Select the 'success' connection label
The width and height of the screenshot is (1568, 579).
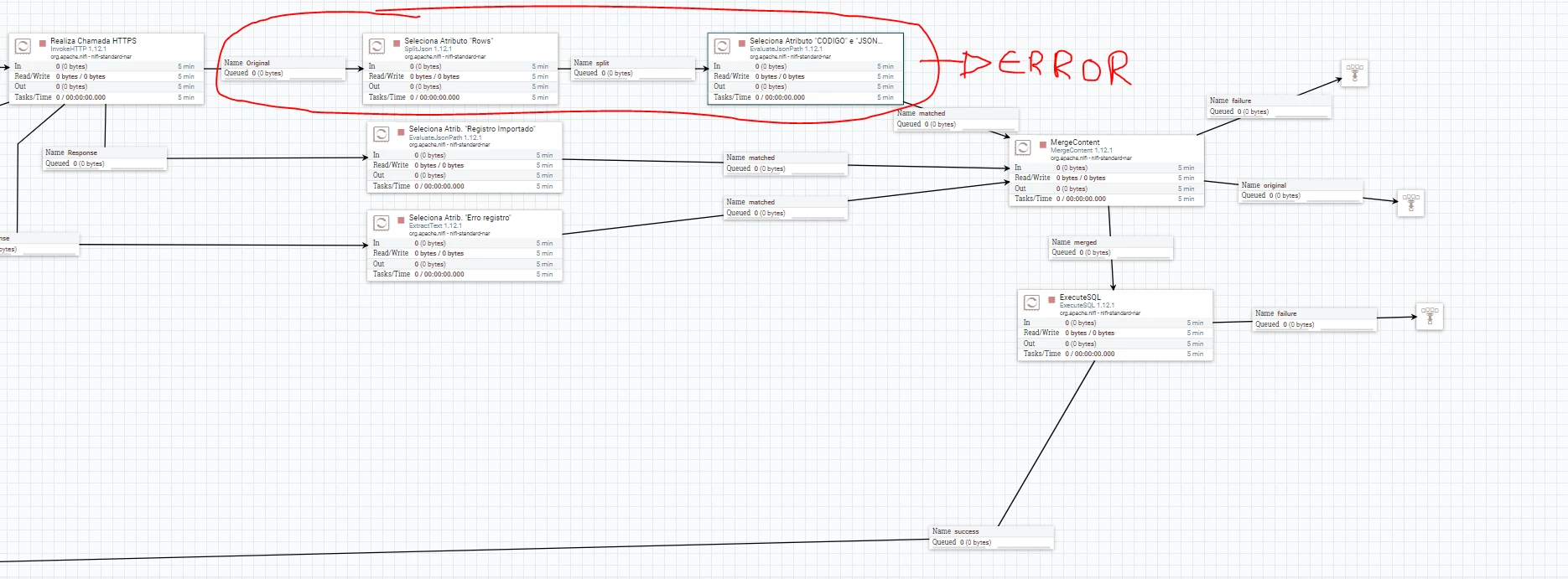coord(991,537)
